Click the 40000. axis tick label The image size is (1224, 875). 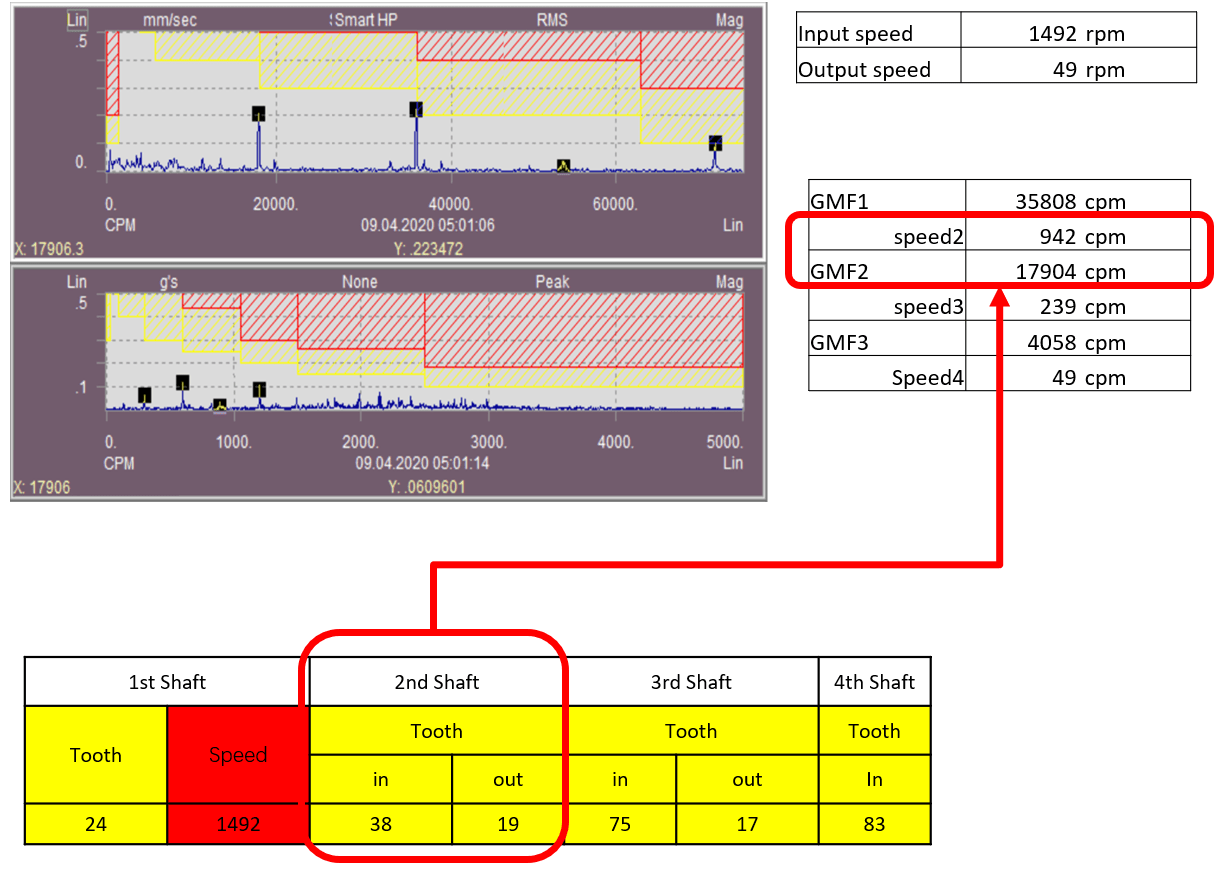point(452,204)
